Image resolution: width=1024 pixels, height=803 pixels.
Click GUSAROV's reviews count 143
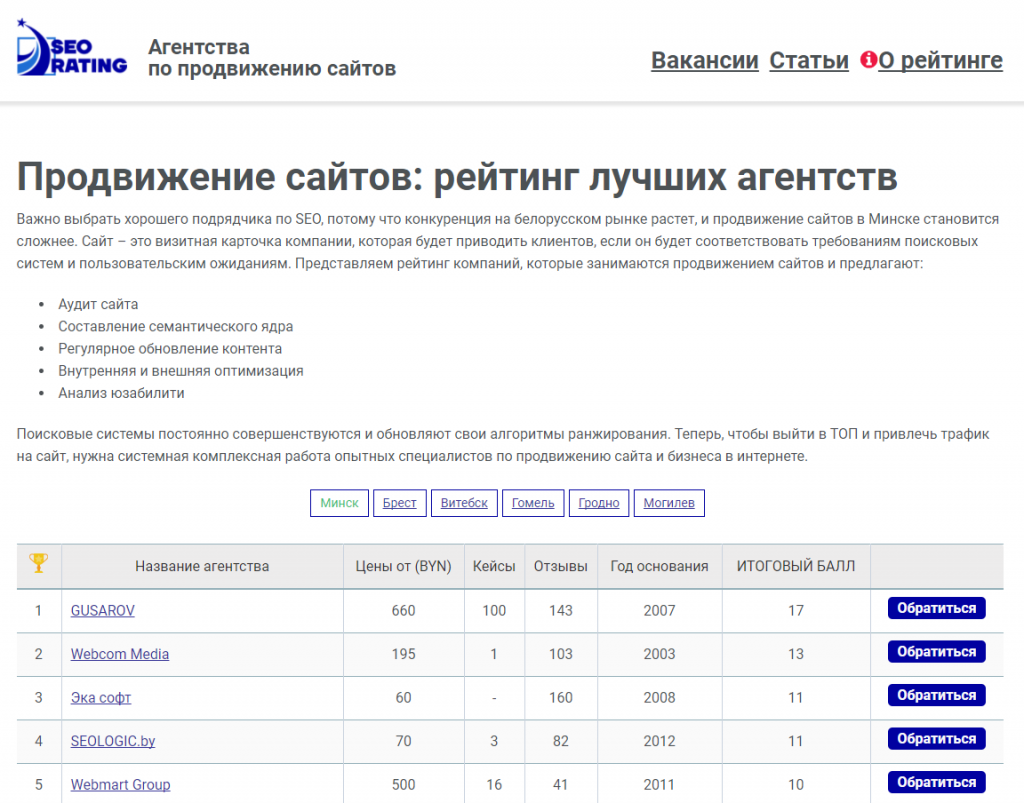560,610
